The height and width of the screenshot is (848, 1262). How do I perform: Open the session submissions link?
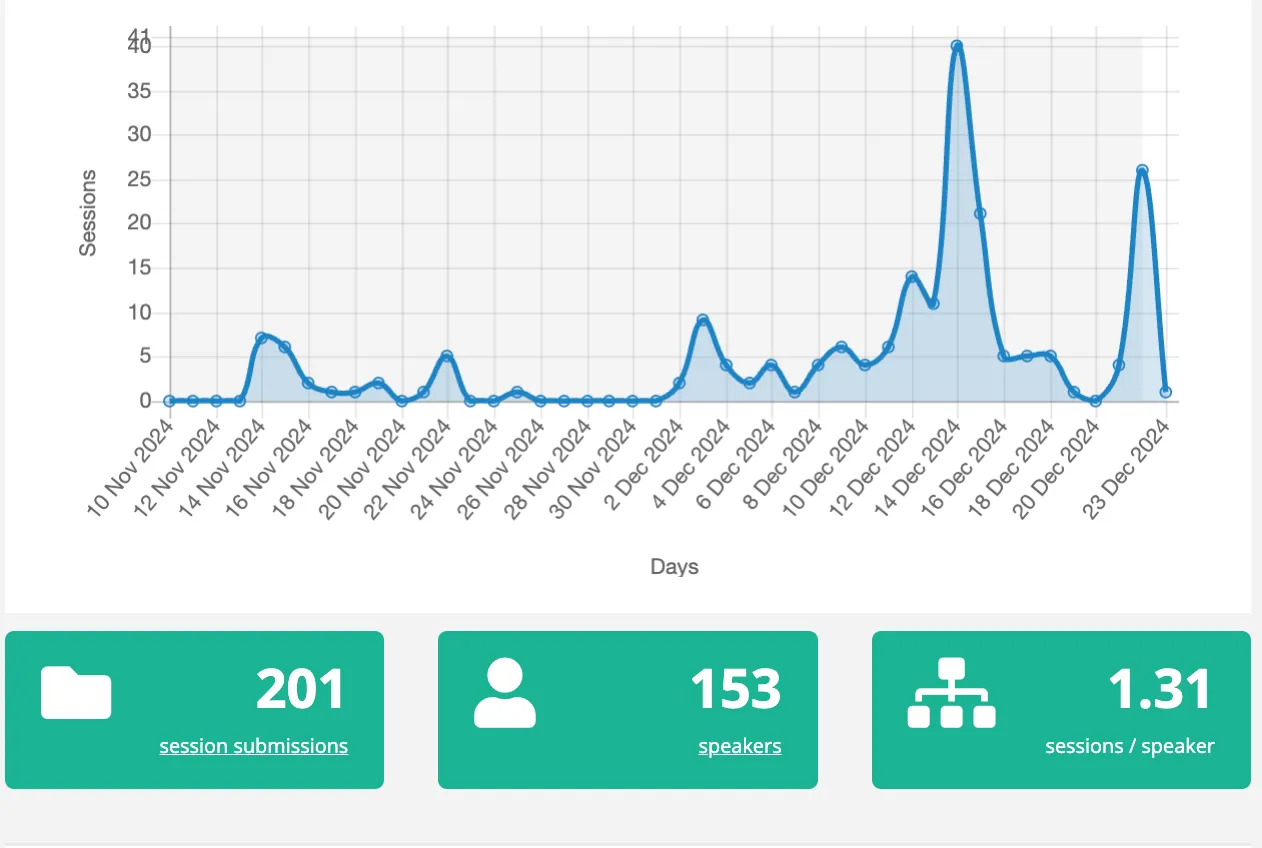(253, 746)
